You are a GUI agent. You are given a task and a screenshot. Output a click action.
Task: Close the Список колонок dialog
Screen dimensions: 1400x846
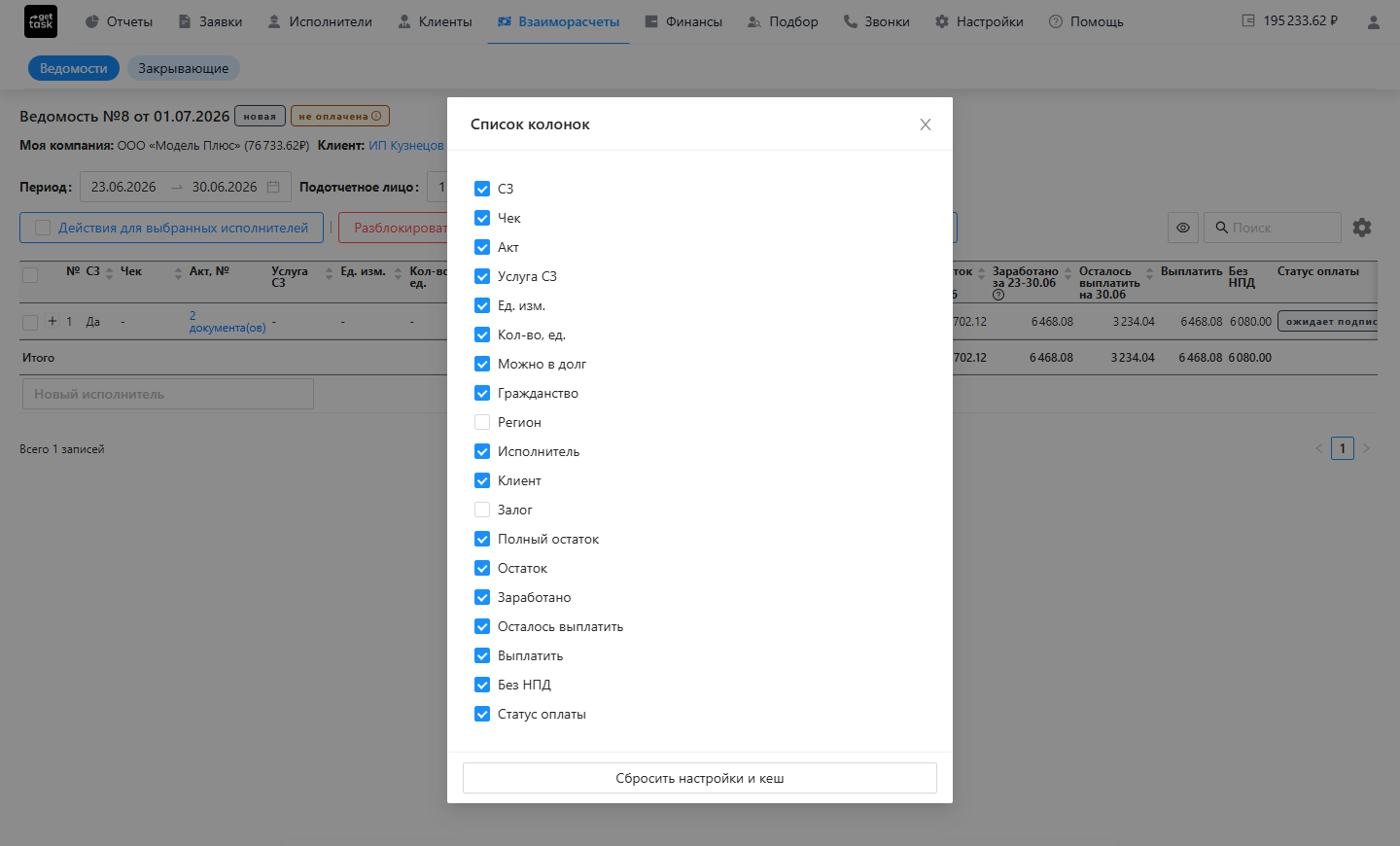(x=926, y=124)
